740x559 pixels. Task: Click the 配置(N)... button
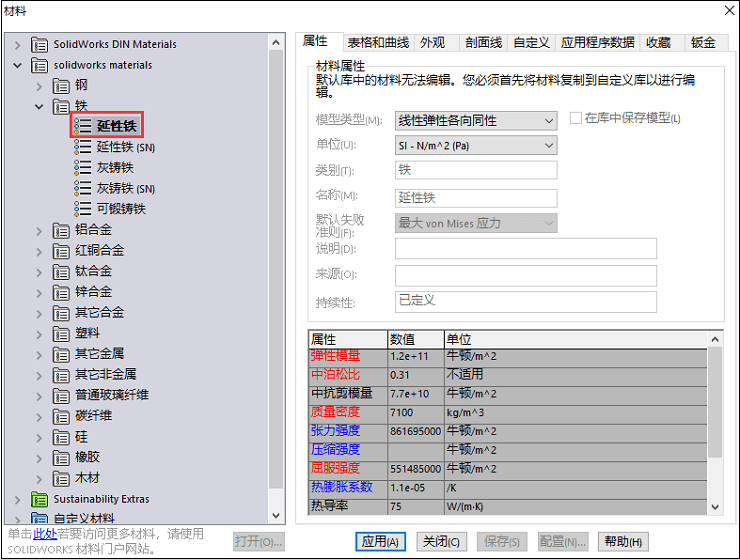pyautogui.click(x=563, y=542)
